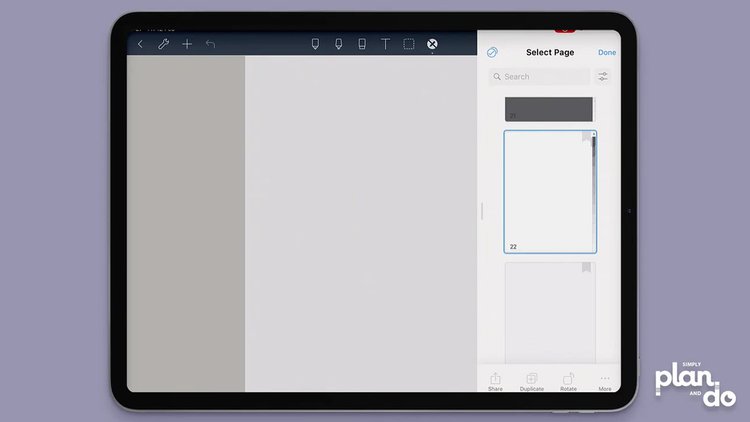Tap the Rotate button
Image resolution: width=750 pixels, height=422 pixels.
pos(568,382)
